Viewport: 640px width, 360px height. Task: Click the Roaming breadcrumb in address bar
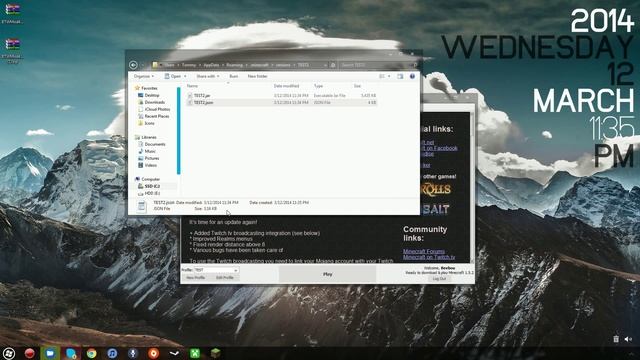point(234,65)
